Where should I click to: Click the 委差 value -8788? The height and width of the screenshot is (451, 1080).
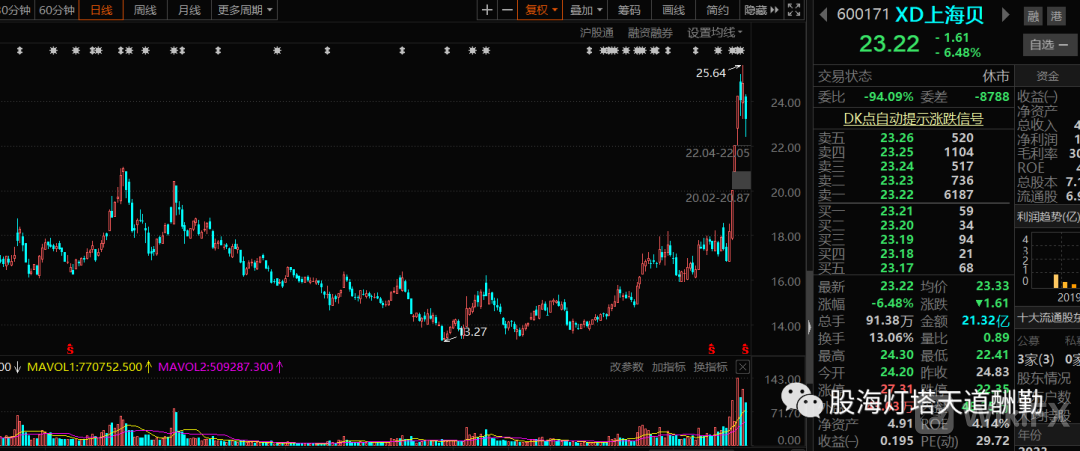(x=990, y=96)
